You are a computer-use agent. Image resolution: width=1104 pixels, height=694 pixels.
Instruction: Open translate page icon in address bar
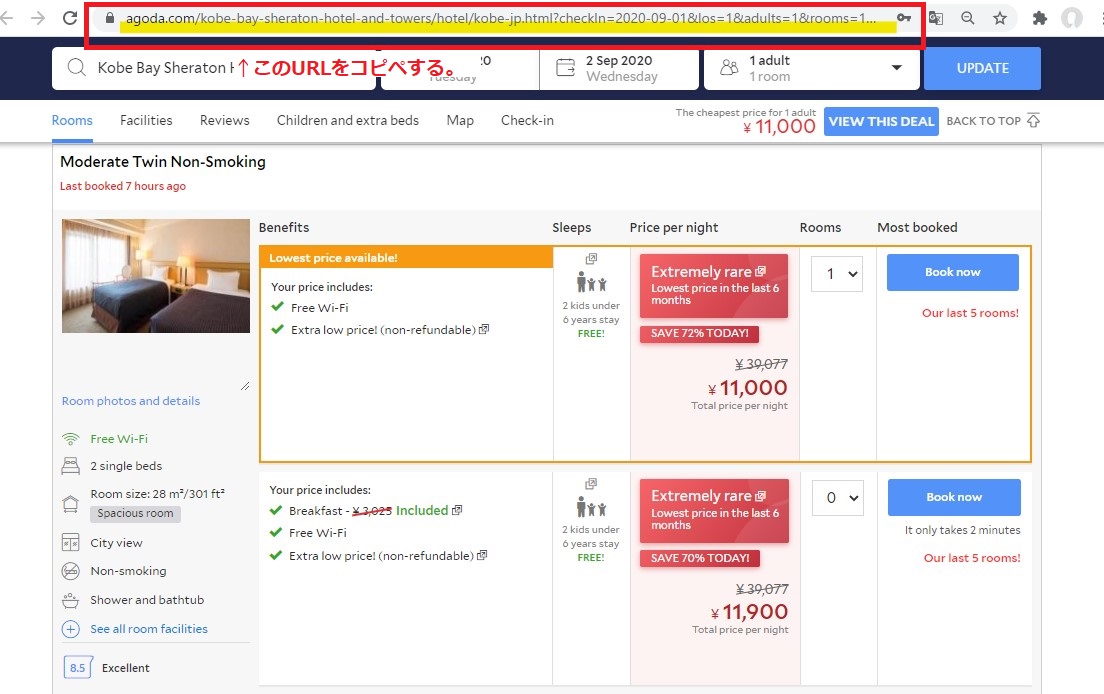click(936, 18)
